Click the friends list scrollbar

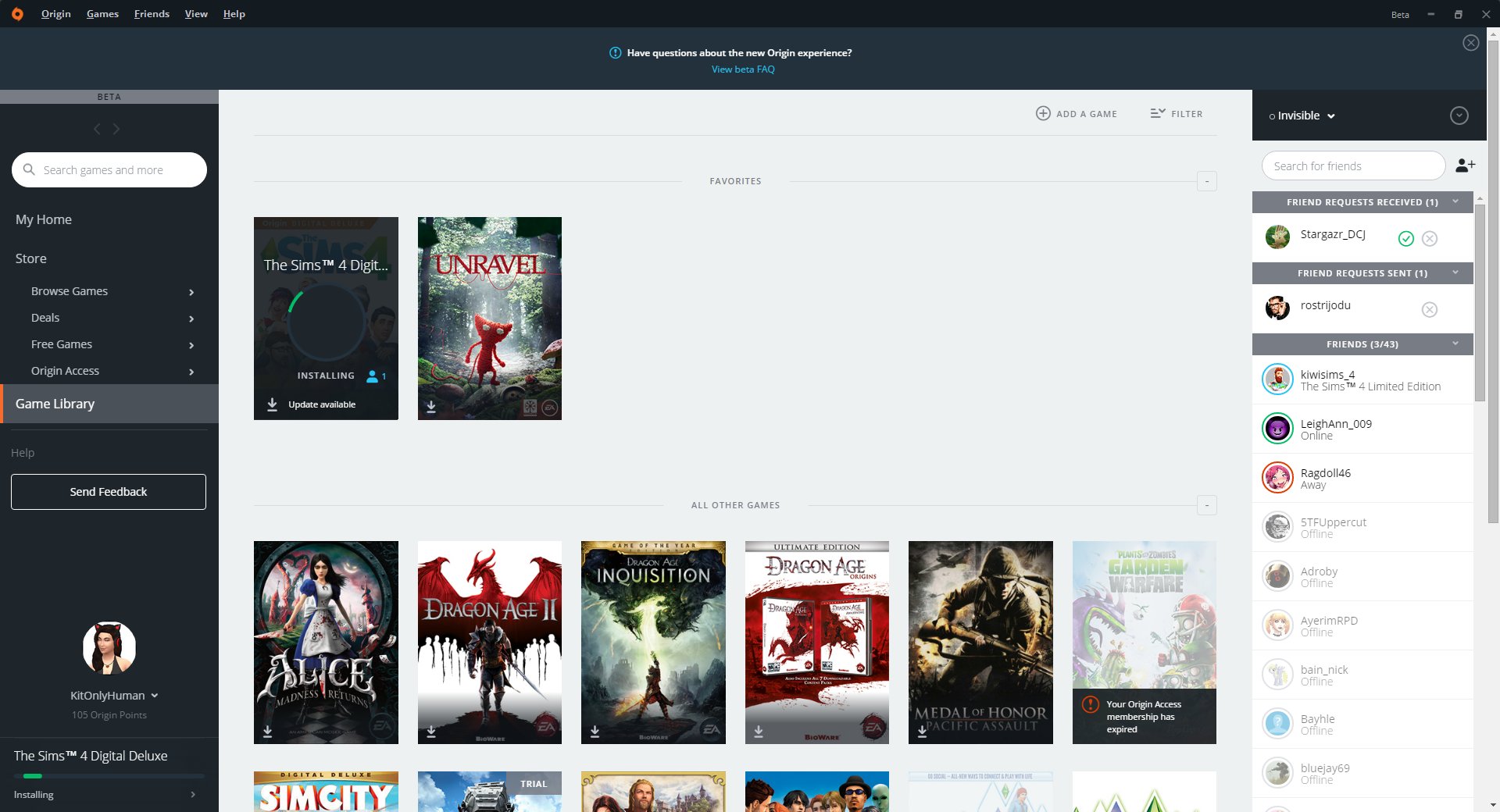tap(1479, 304)
